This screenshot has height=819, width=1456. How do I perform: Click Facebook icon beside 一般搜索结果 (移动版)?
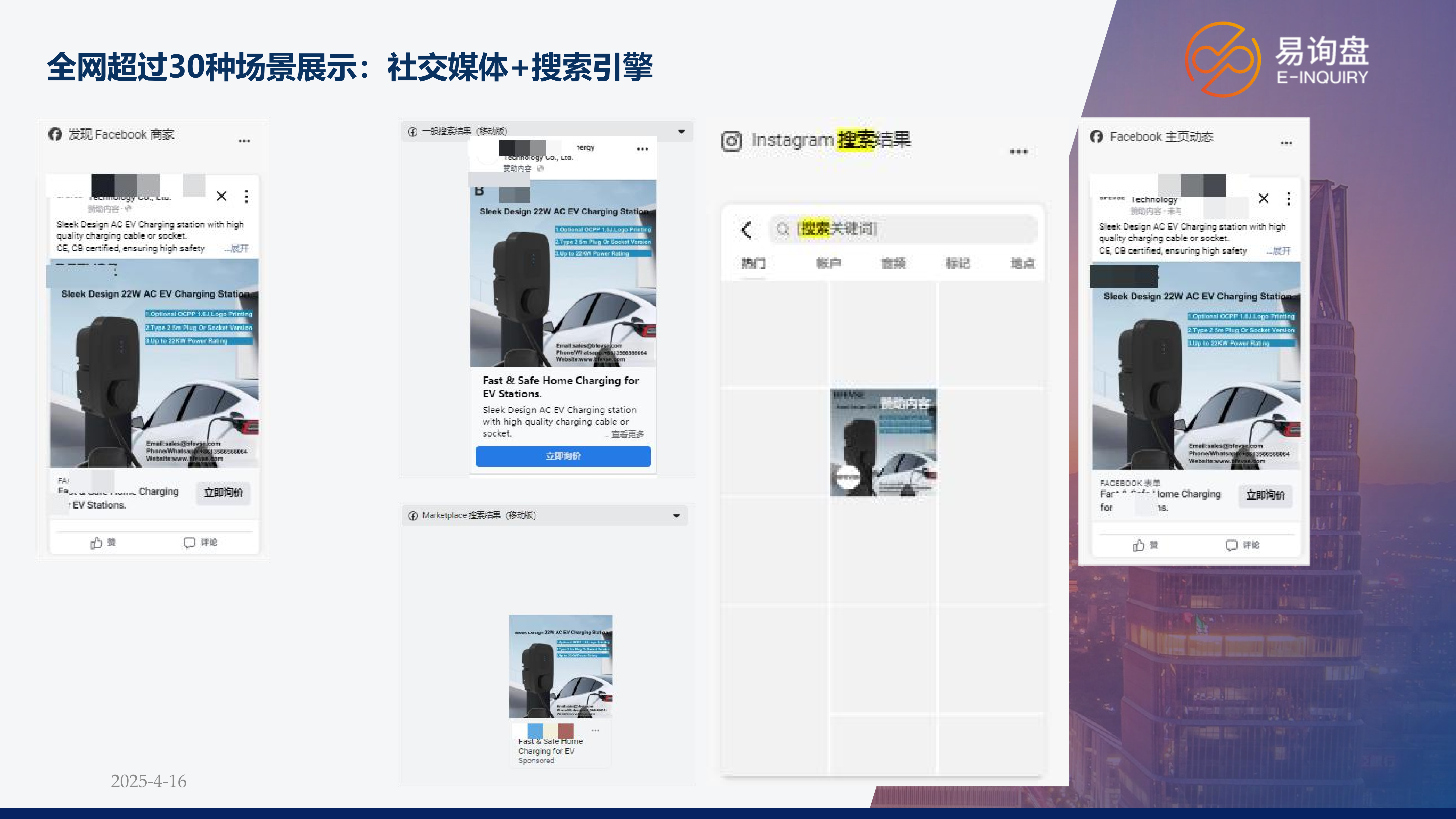click(413, 132)
